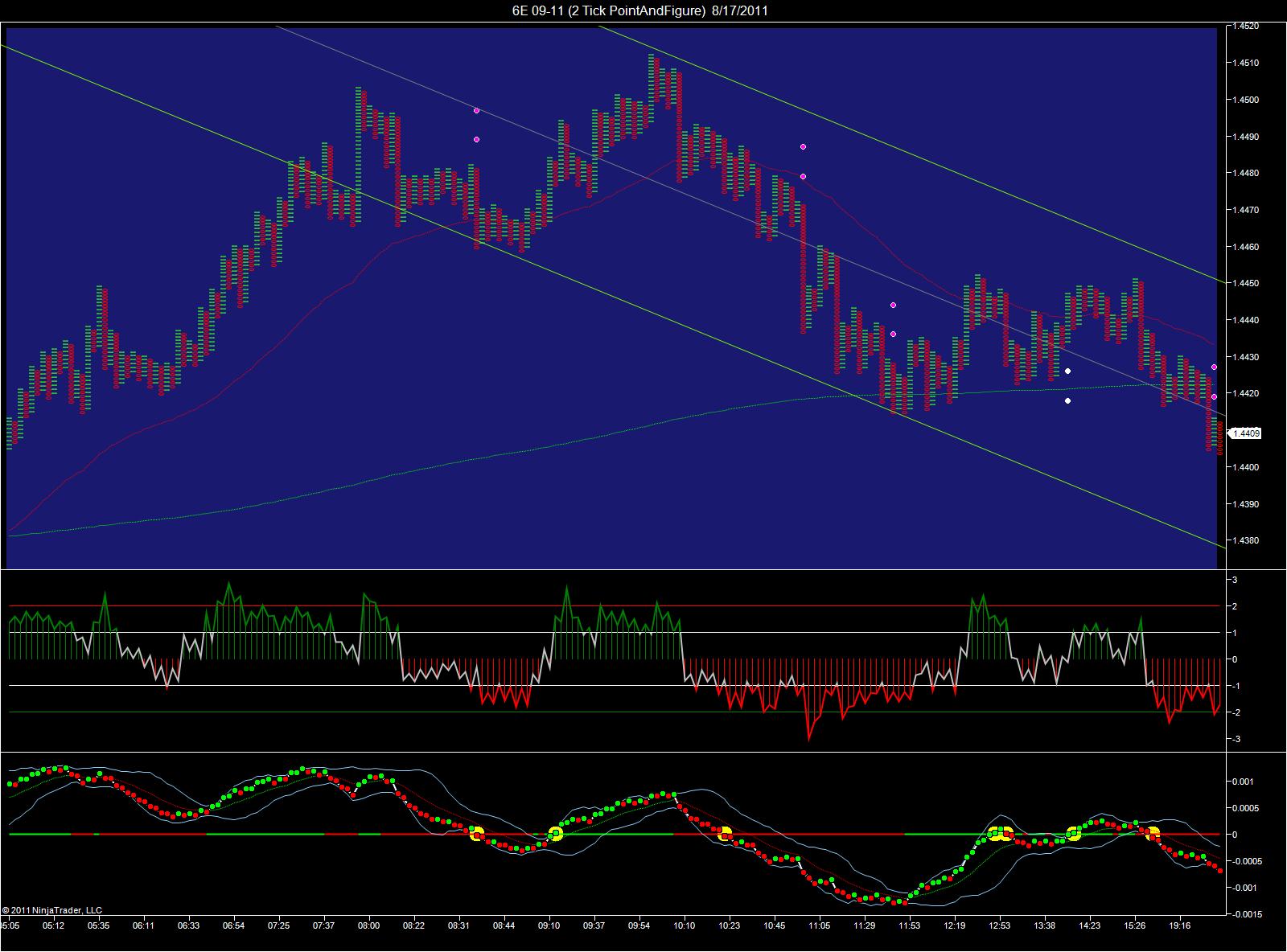The image size is (1287, 952).
Task: Click the 1.4490 price axis label
Action: point(1245,137)
